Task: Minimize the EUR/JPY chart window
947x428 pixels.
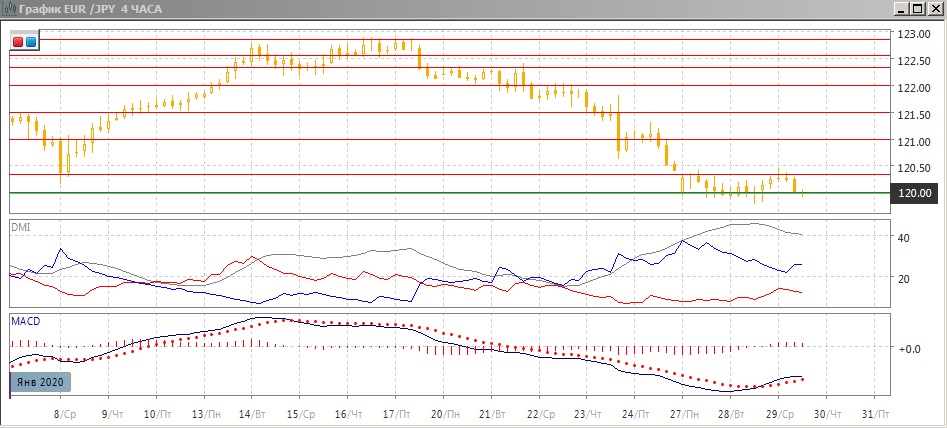Action: [x=900, y=9]
